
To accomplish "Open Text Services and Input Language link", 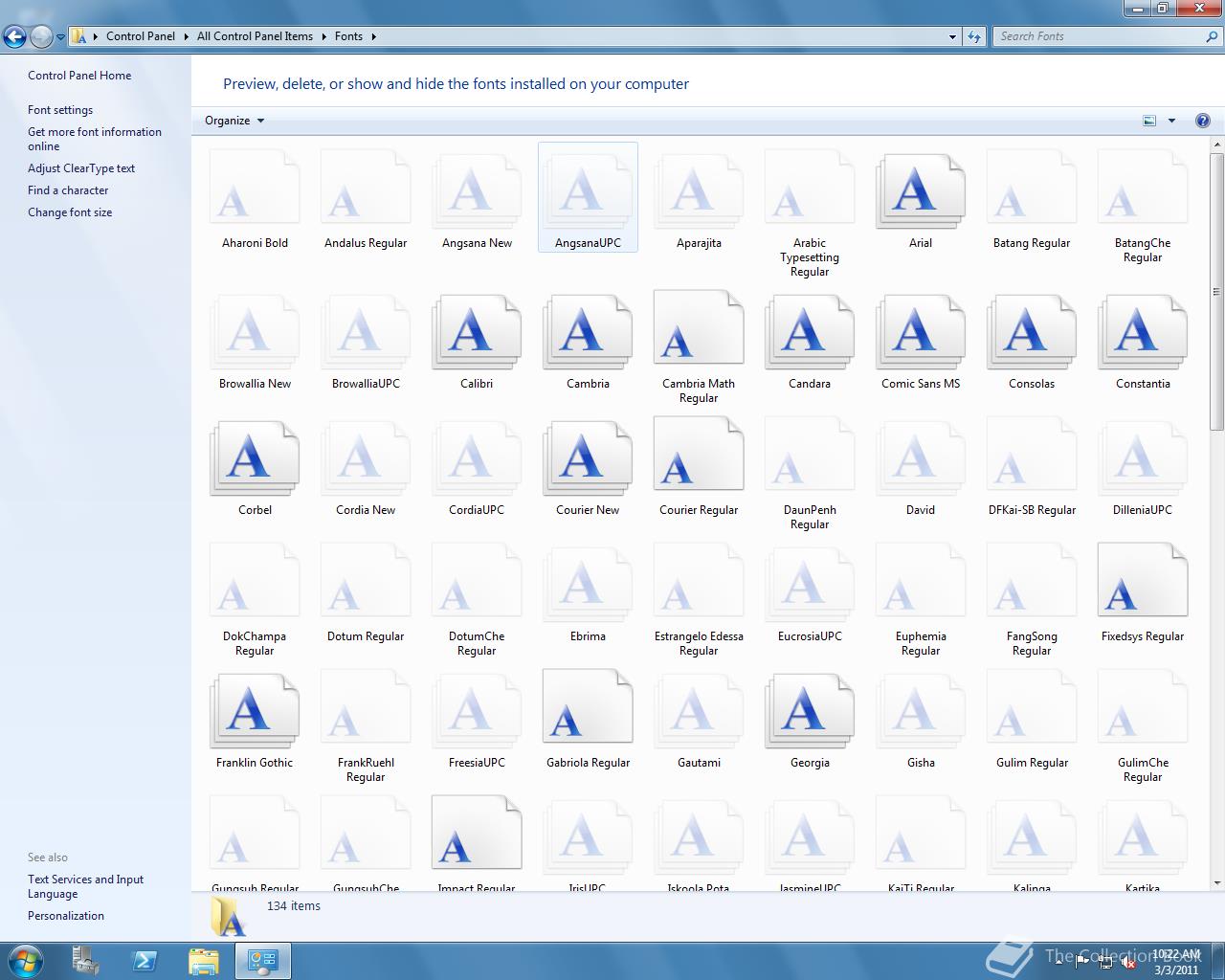I will point(85,886).
